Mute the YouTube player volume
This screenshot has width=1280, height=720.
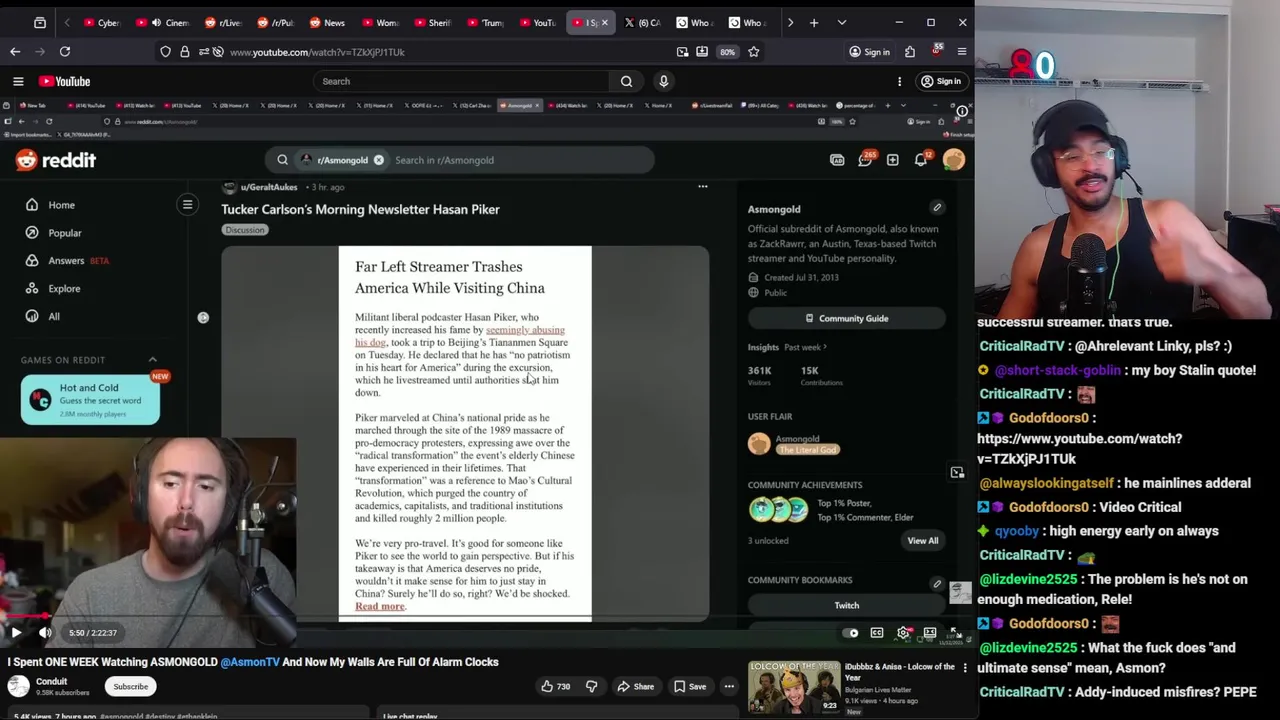pos(45,632)
